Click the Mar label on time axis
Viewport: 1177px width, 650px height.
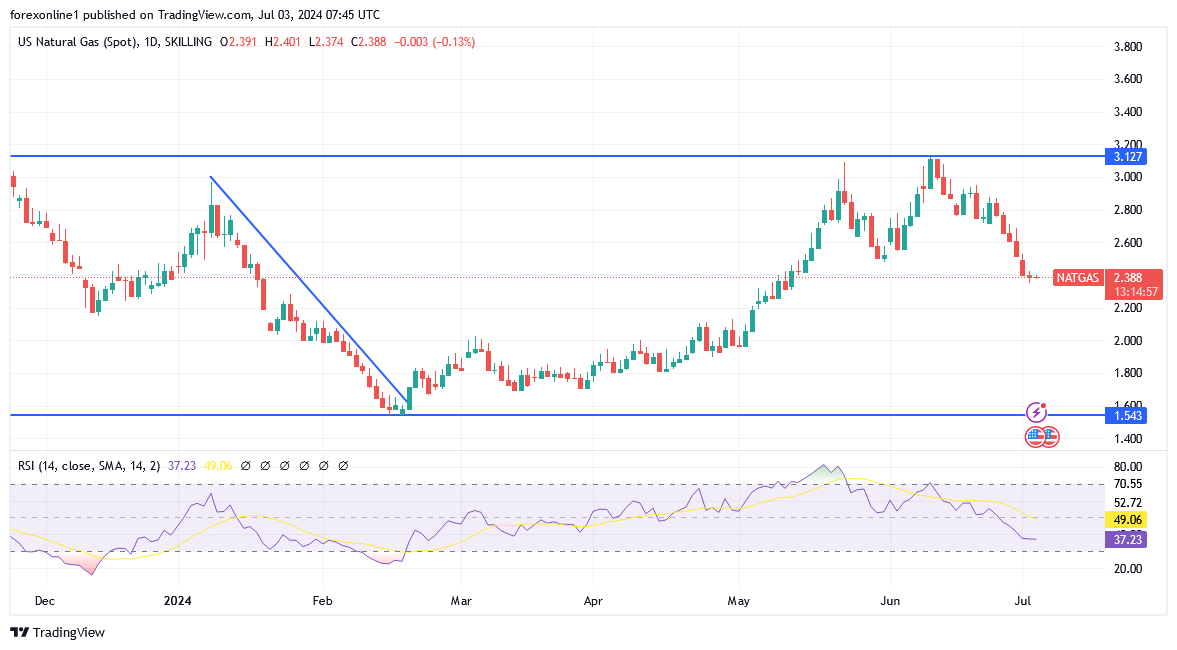[x=461, y=600]
